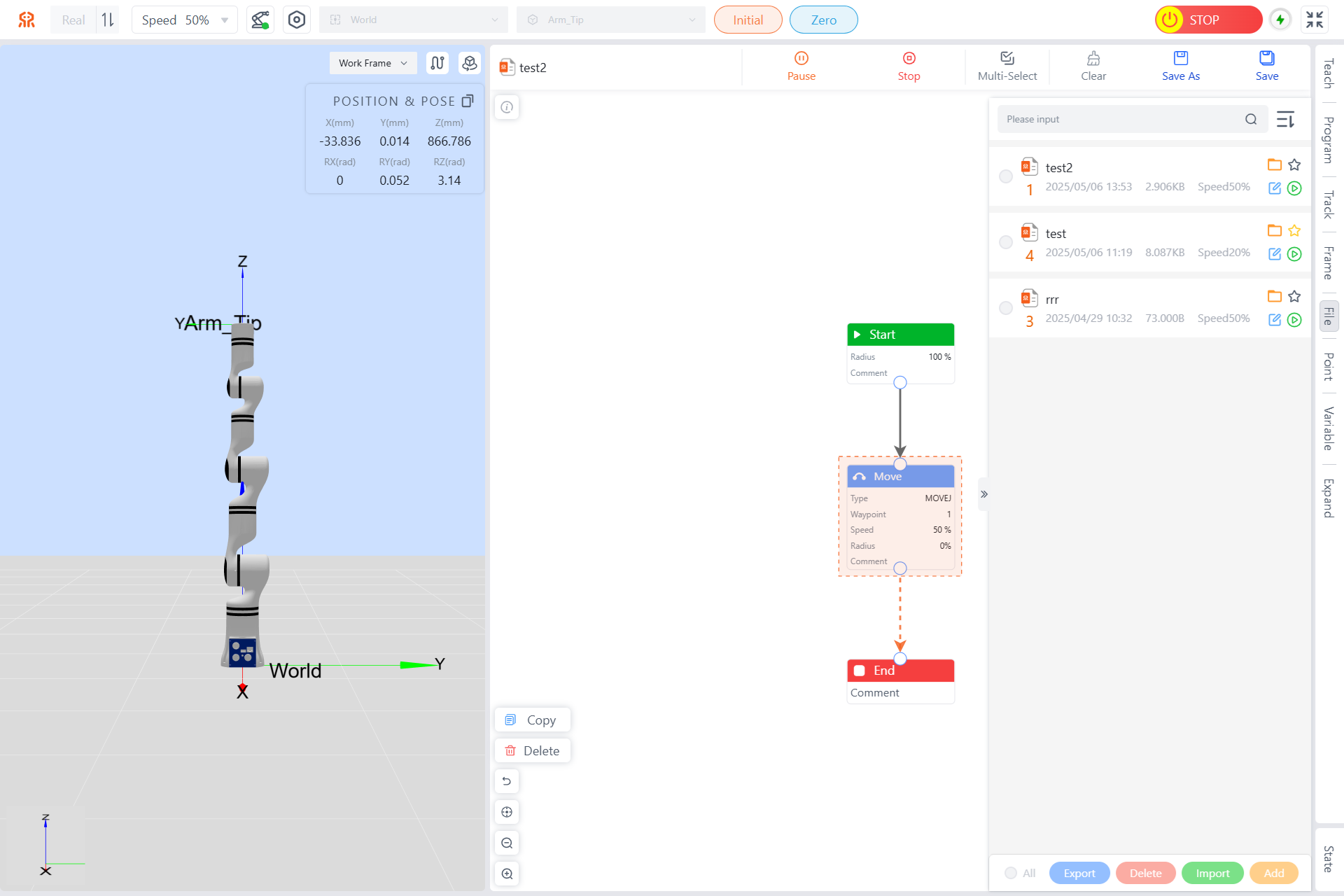This screenshot has width=1344, height=896.
Task: Open the Speed 50% dropdown
Action: (185, 20)
